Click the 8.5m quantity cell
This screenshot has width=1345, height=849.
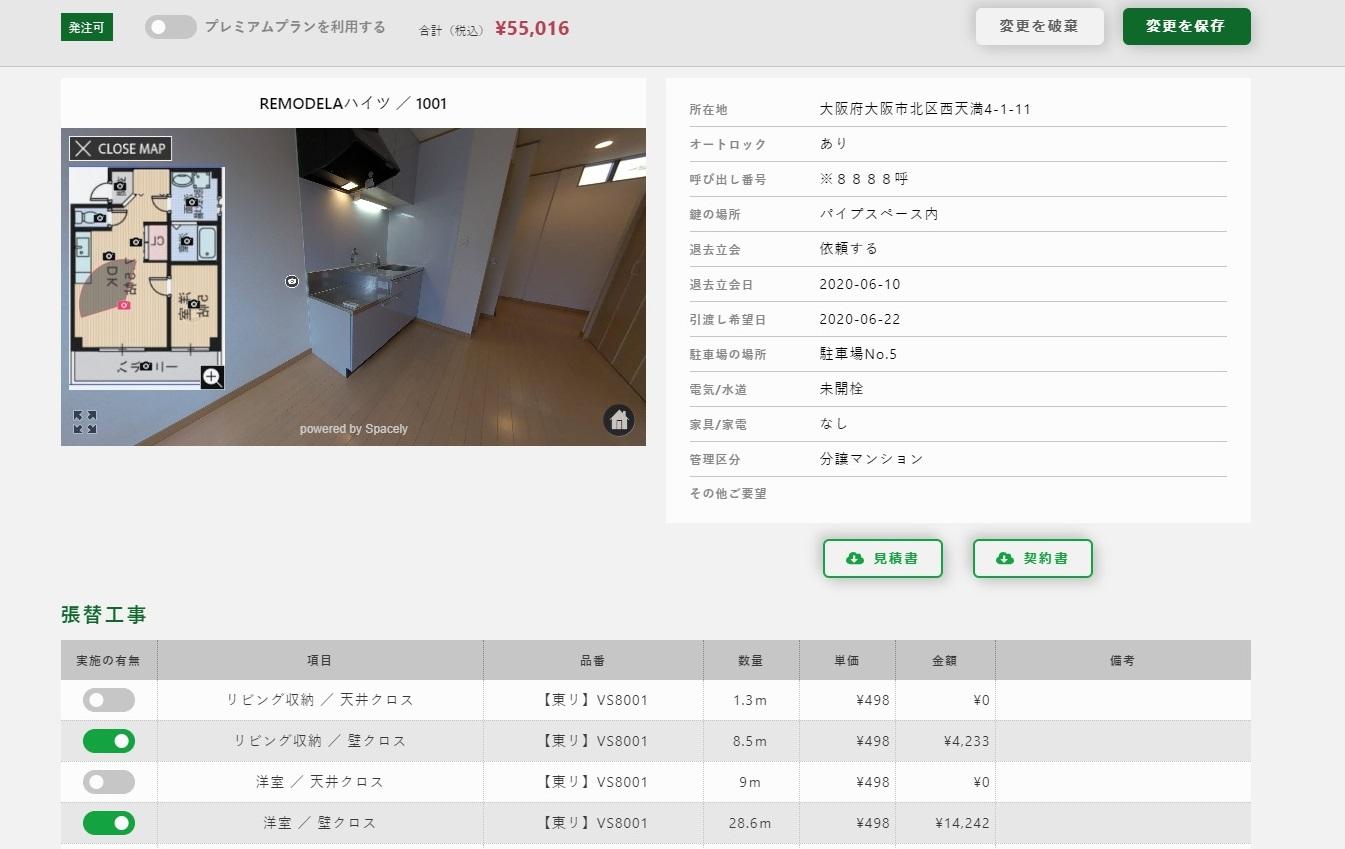(750, 741)
